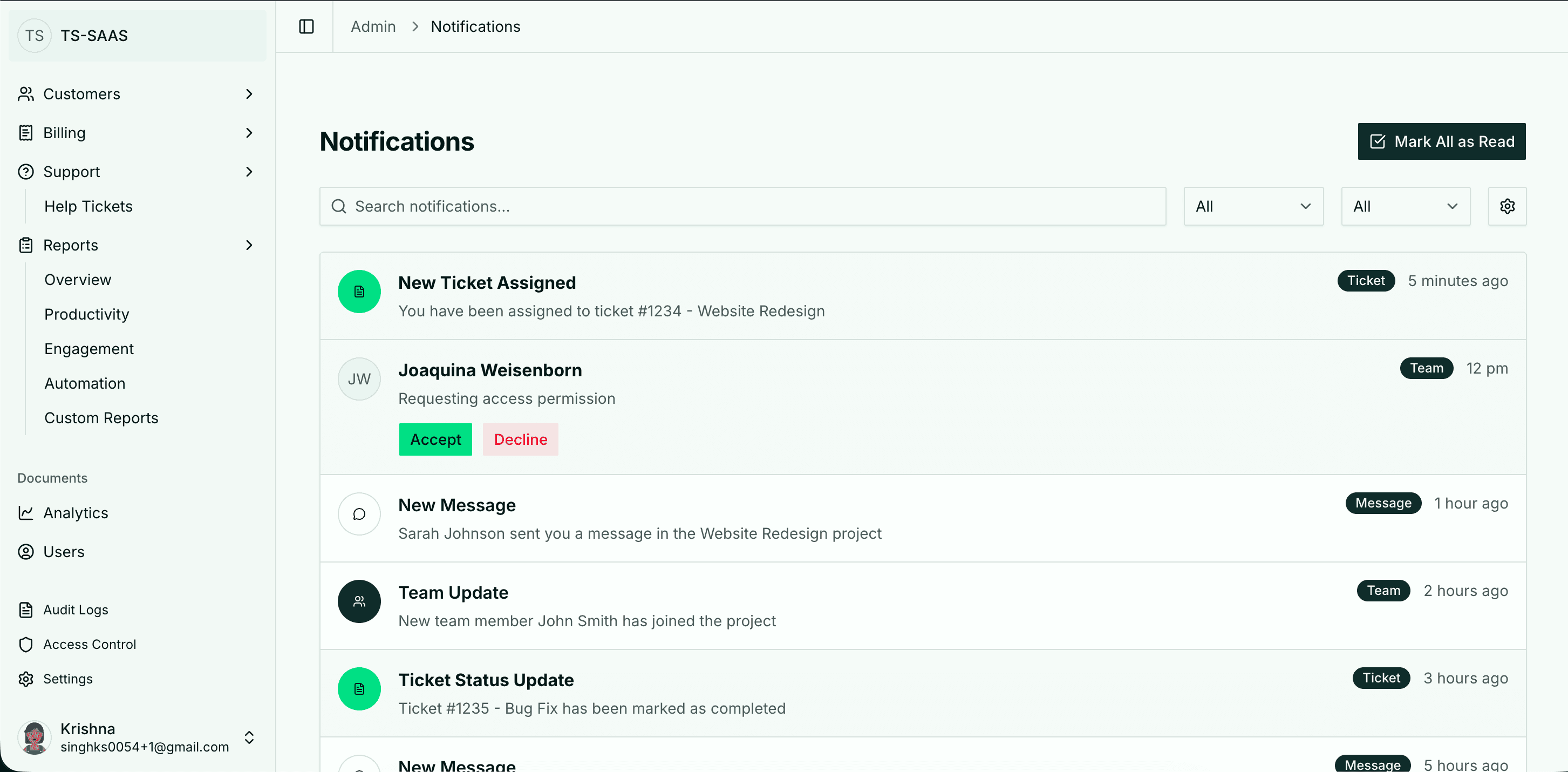This screenshot has width=1568, height=772.
Task: Click the Ticket Status Update green icon
Action: click(x=359, y=688)
